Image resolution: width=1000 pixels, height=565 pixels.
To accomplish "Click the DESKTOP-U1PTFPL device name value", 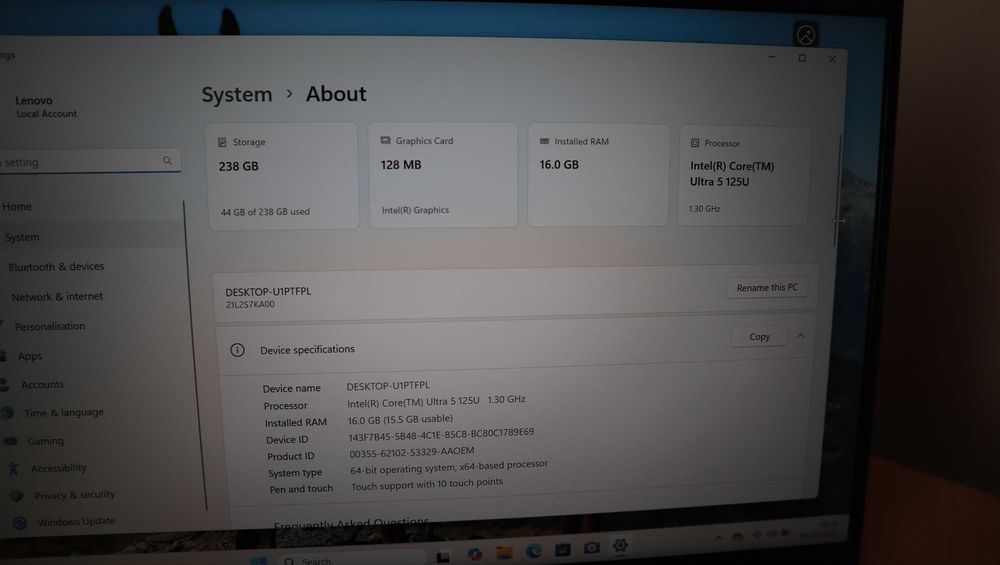I will 388,386.
